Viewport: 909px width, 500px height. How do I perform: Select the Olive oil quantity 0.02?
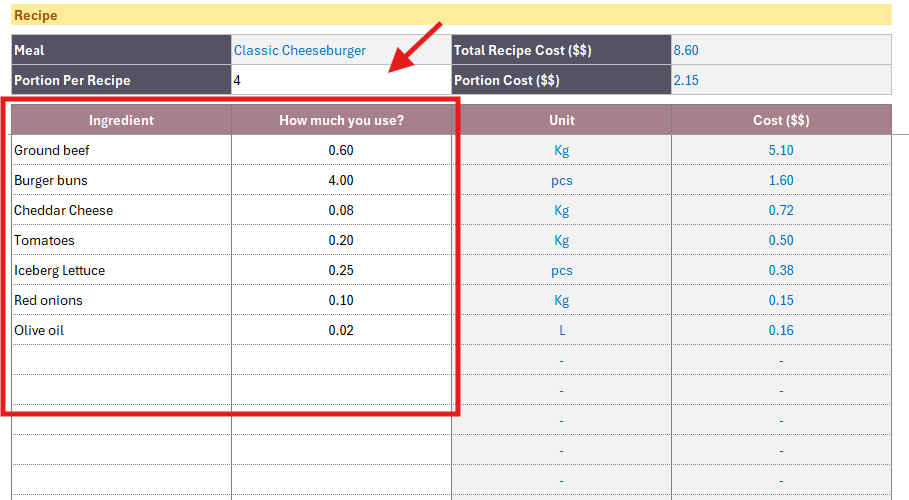pyautogui.click(x=341, y=330)
